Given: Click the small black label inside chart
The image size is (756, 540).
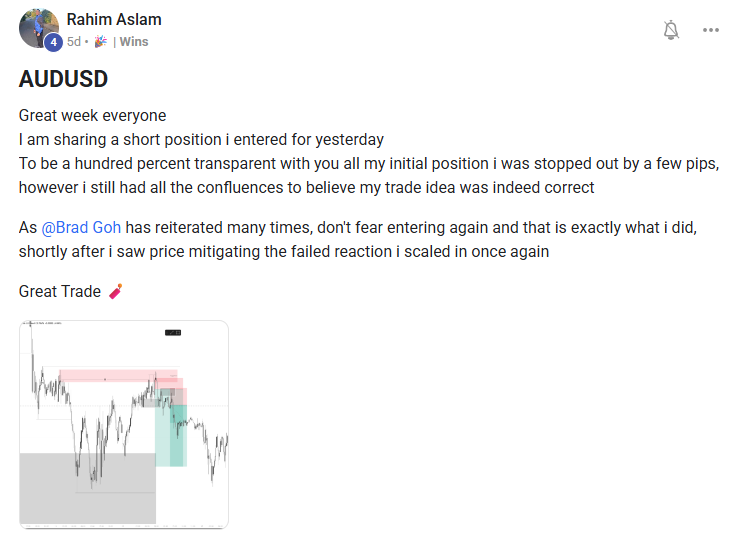Looking at the screenshot, I should click(173, 332).
